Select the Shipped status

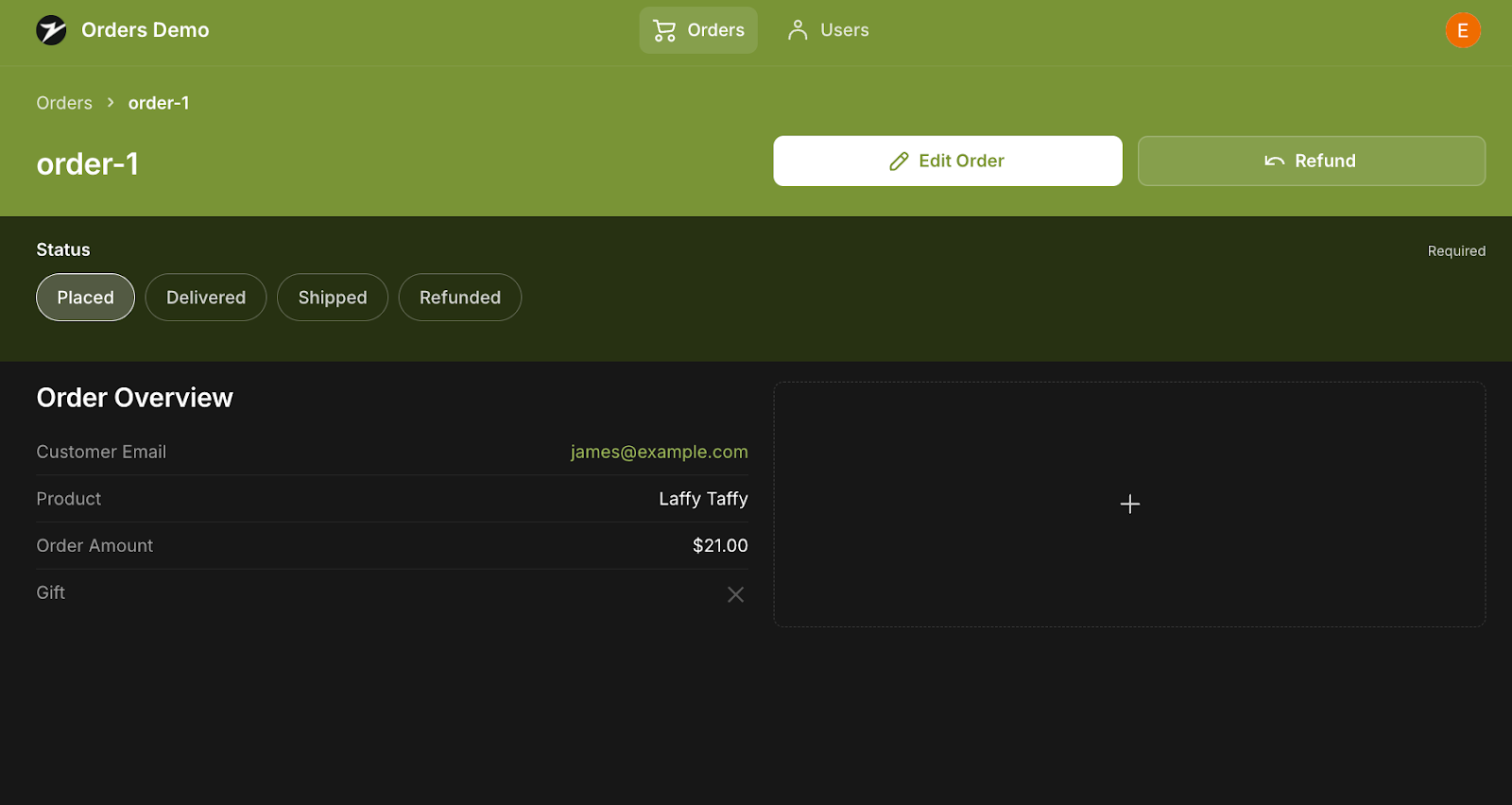click(x=333, y=298)
